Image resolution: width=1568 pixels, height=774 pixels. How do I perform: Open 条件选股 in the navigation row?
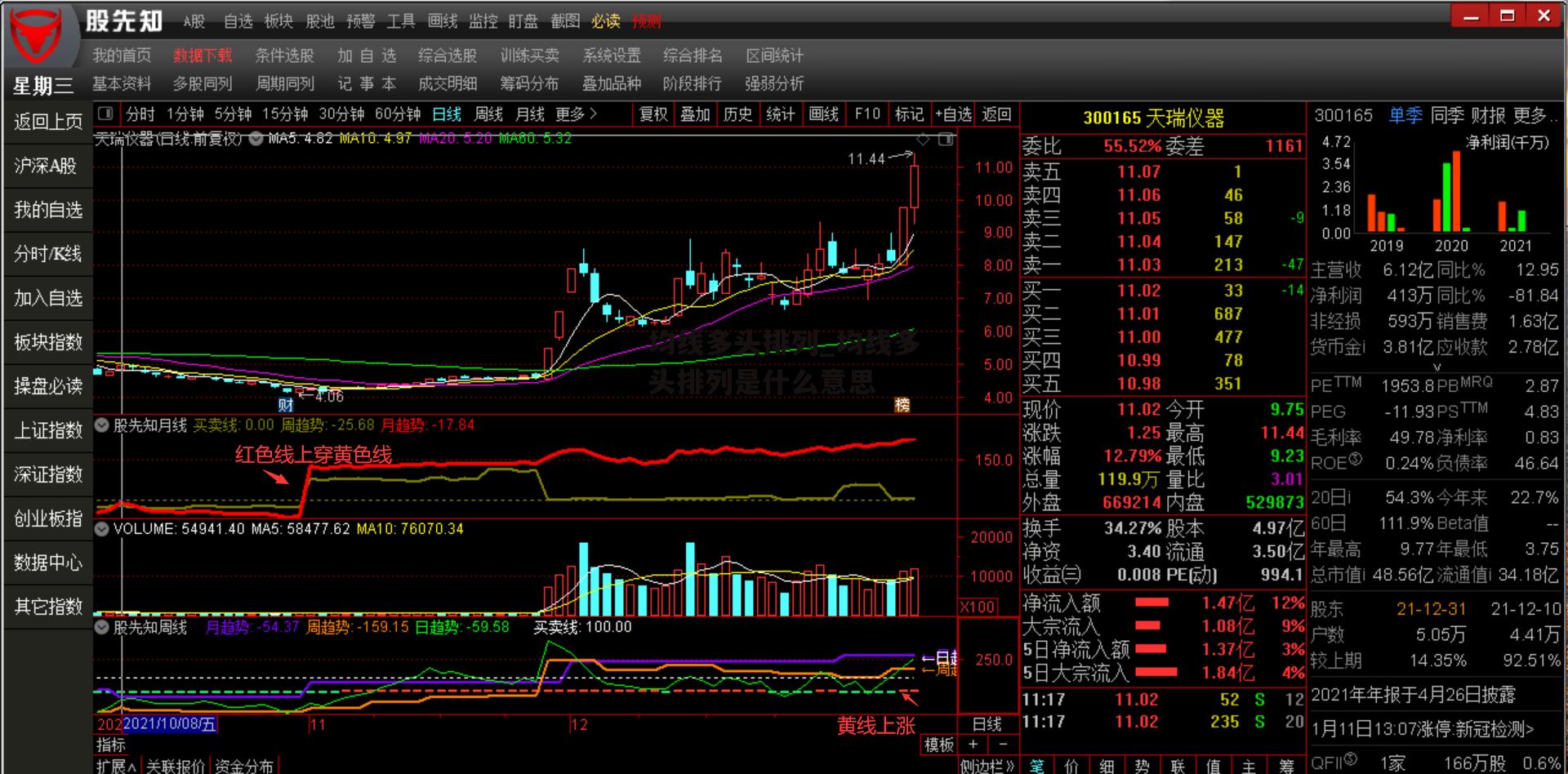pos(284,56)
